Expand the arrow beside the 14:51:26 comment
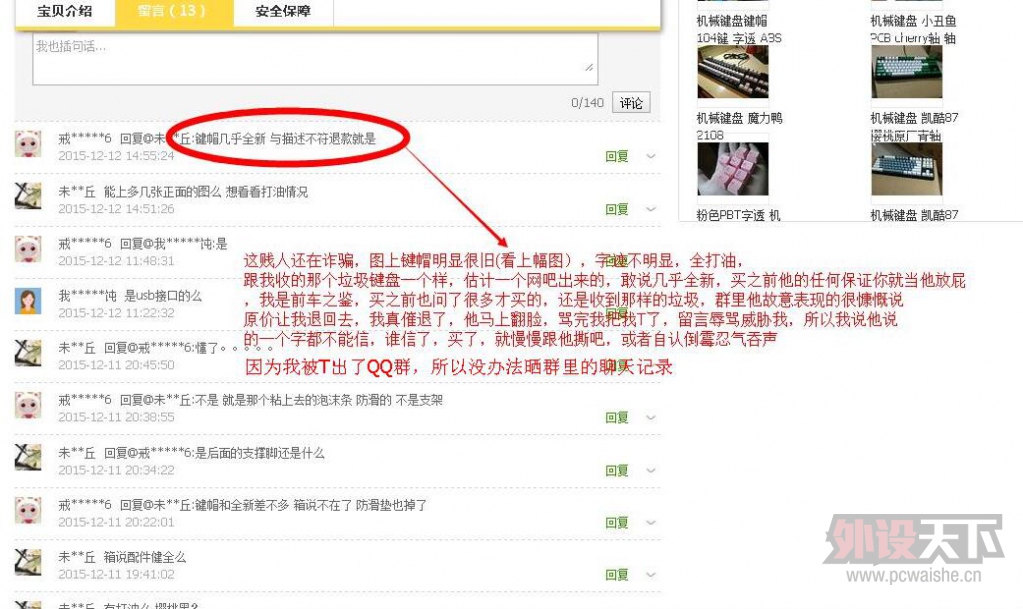 [x=650, y=209]
